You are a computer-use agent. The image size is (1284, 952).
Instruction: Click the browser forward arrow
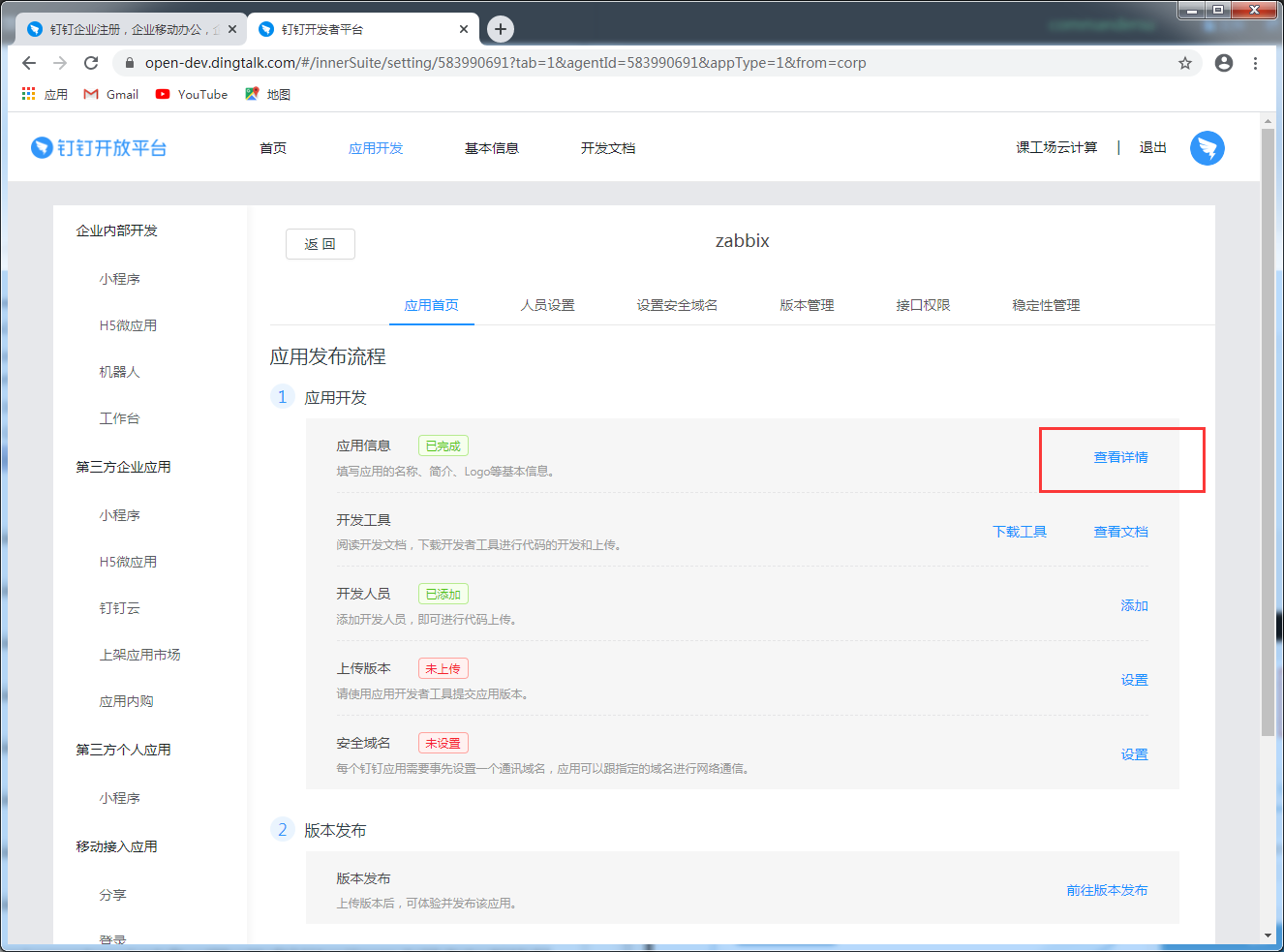click(x=60, y=63)
